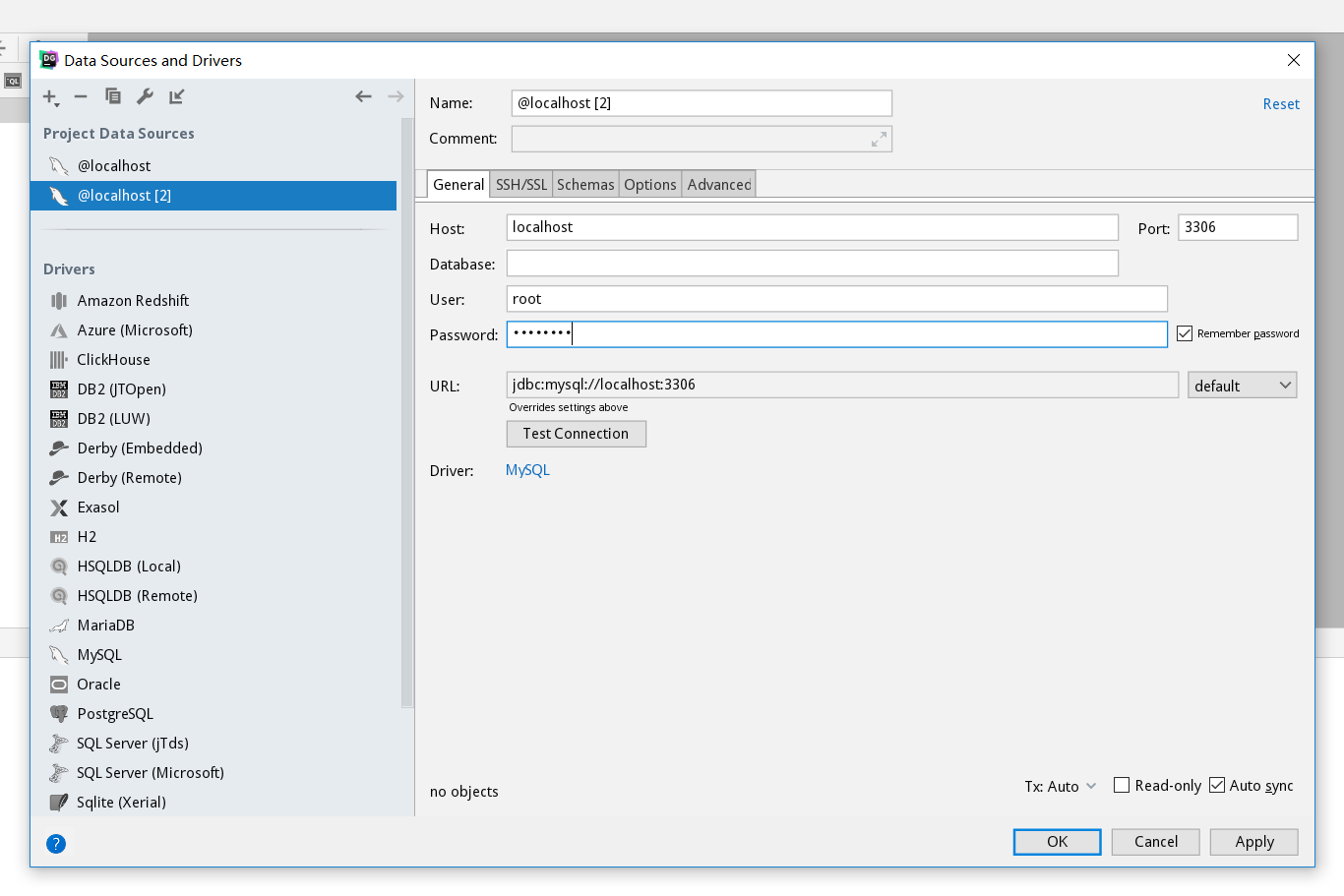The image size is (1344, 896).
Task: Click the Port input field
Action: click(x=1238, y=227)
